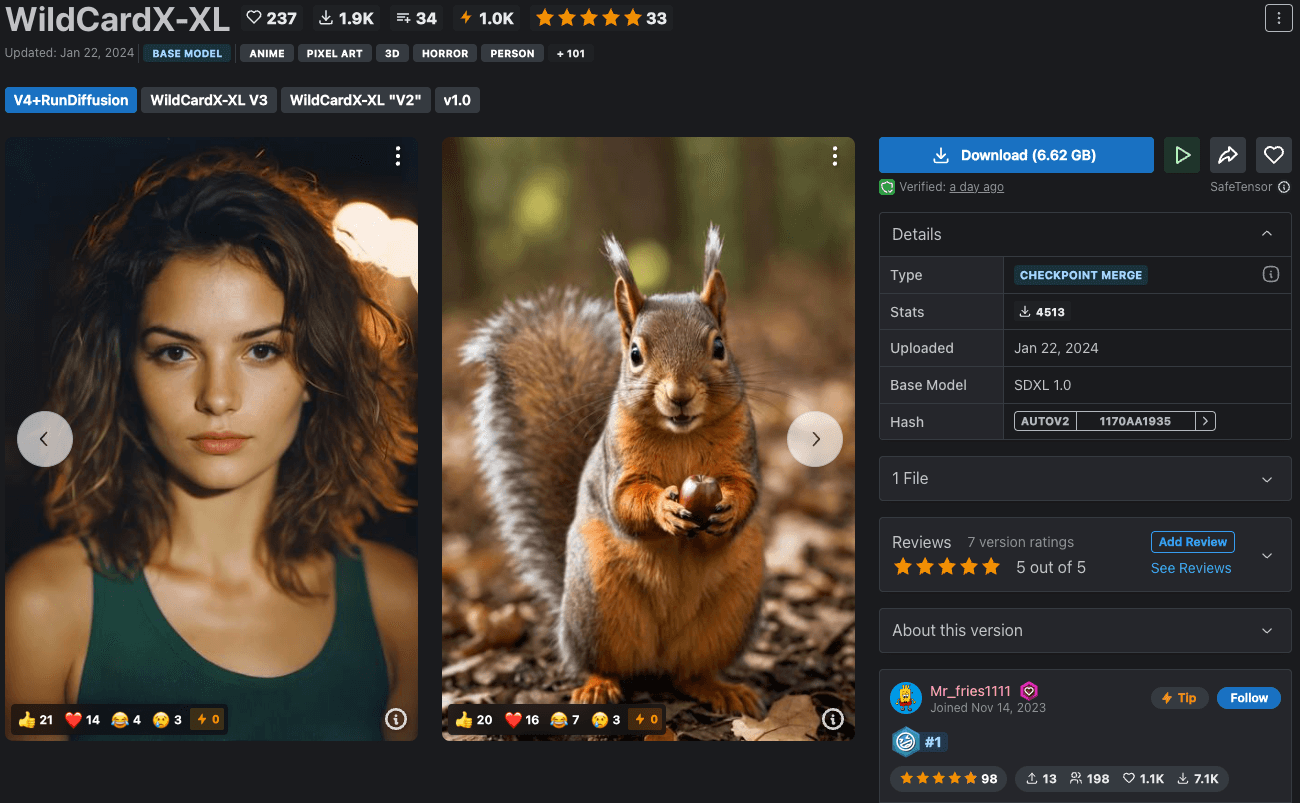
Task: Click the HORROR tag
Action: coord(445,53)
